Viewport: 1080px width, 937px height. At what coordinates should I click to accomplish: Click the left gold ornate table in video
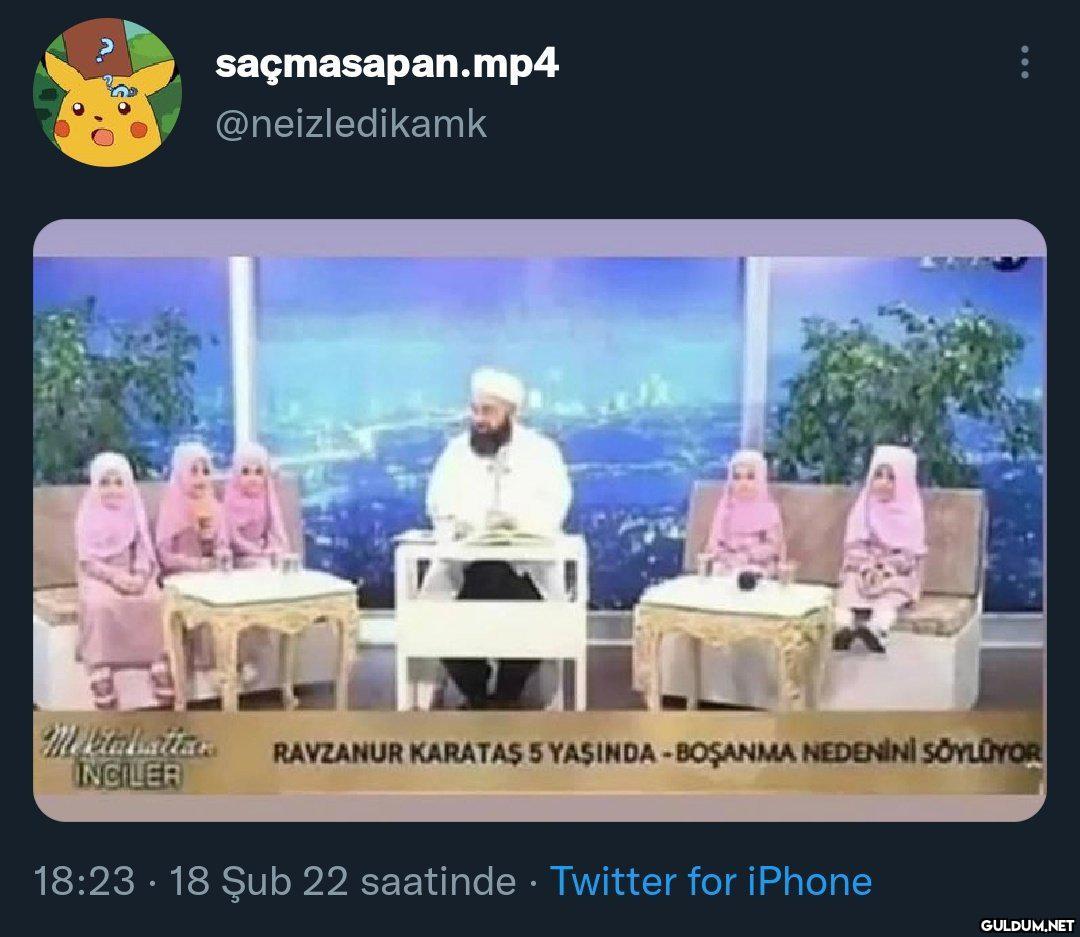click(260, 635)
